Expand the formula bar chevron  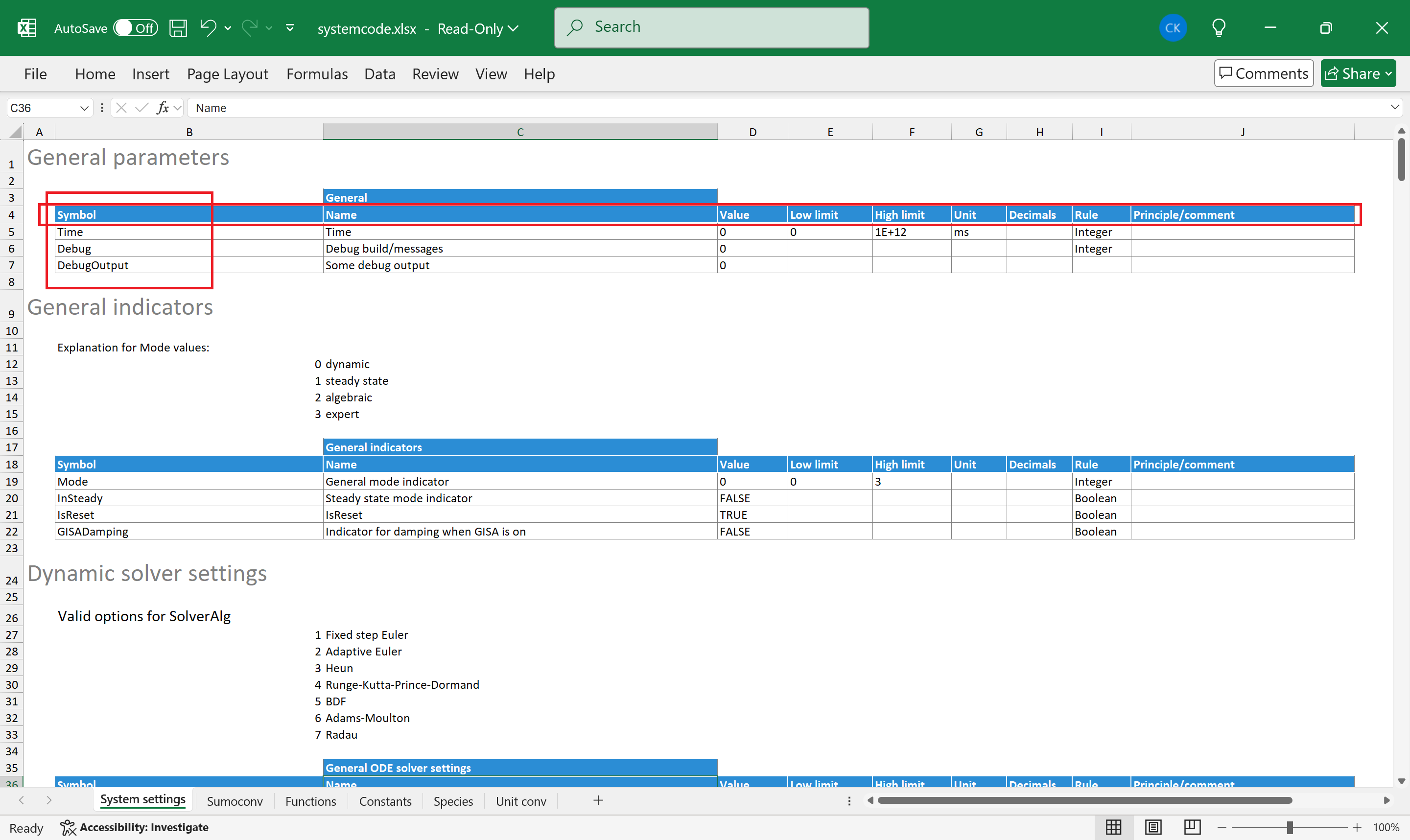[x=1394, y=107]
